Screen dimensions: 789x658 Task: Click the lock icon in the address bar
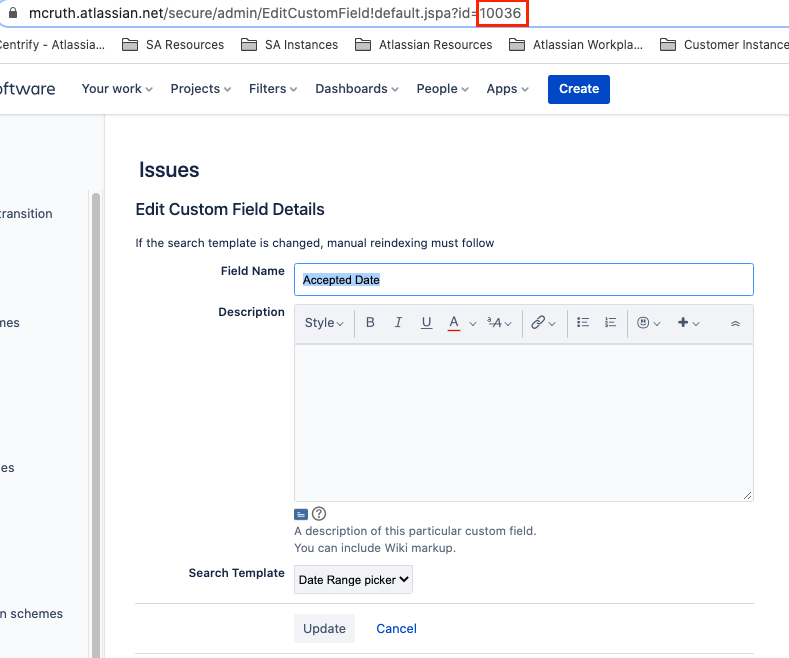point(13,13)
